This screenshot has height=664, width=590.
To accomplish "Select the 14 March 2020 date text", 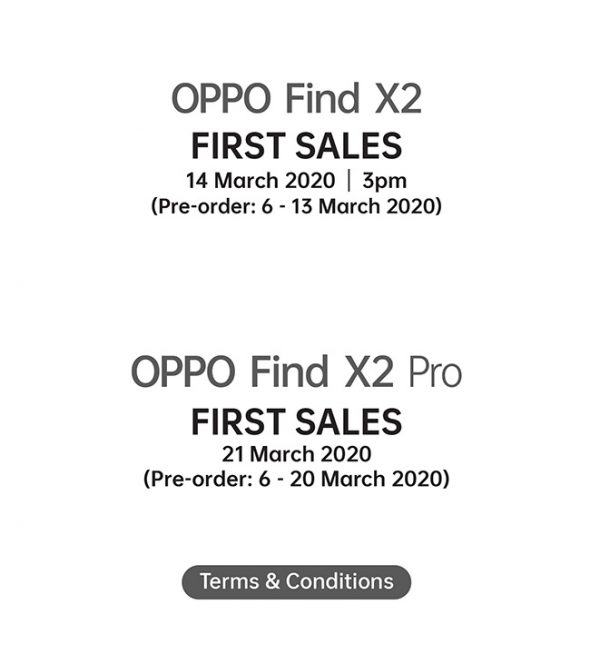I will pyautogui.click(x=260, y=181).
